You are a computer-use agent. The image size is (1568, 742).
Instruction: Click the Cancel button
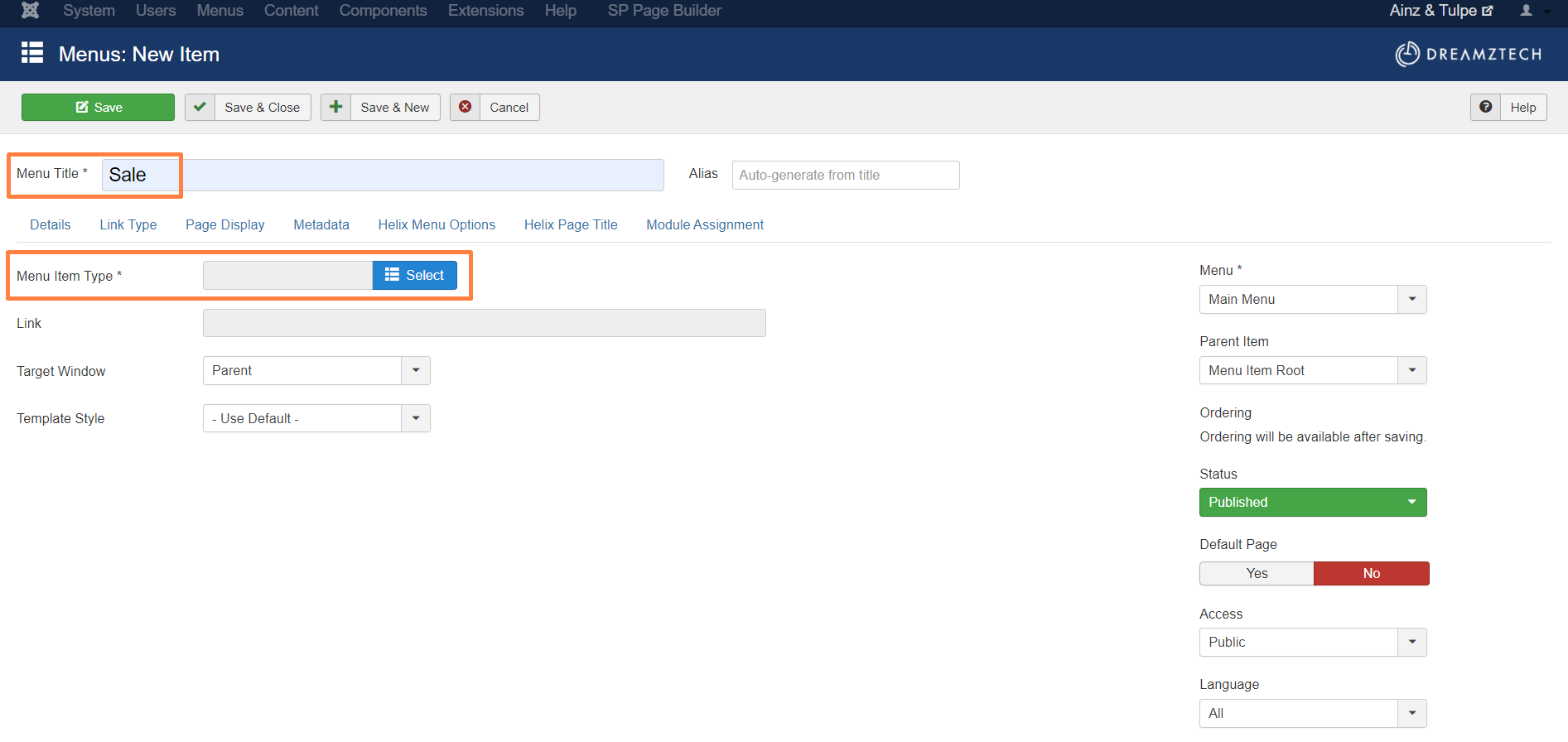[x=495, y=108]
